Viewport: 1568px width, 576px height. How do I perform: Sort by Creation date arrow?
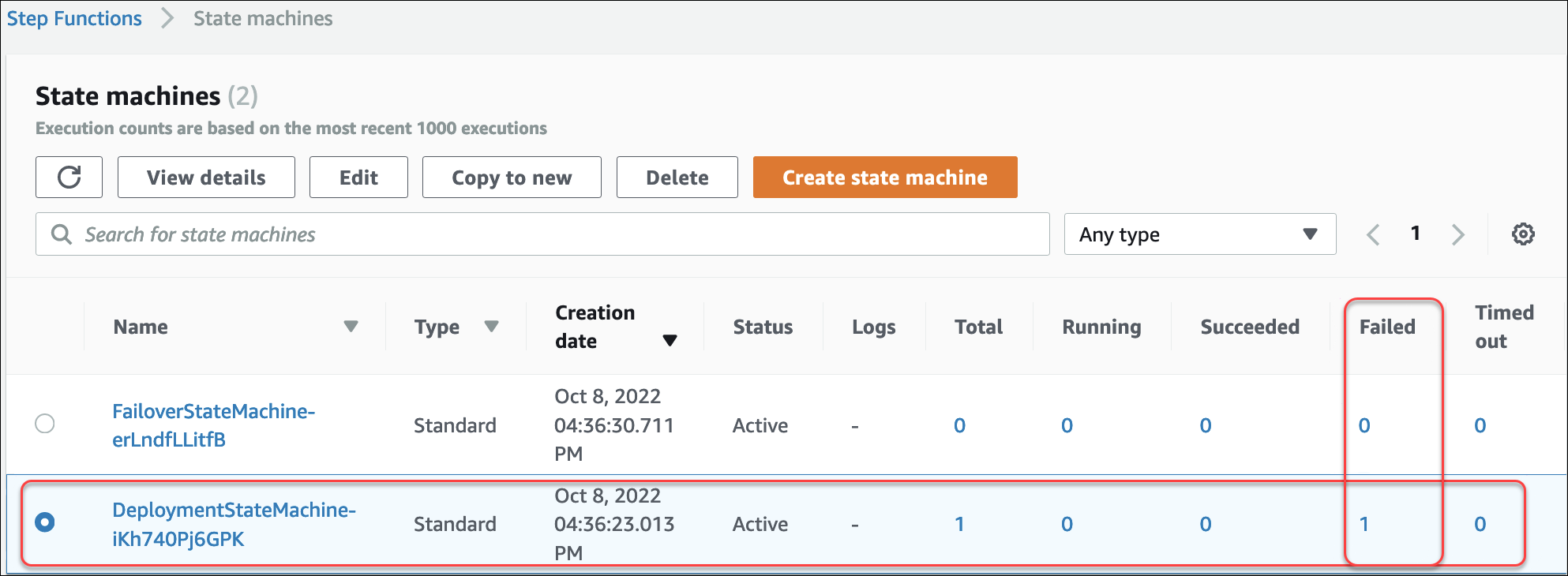670,341
